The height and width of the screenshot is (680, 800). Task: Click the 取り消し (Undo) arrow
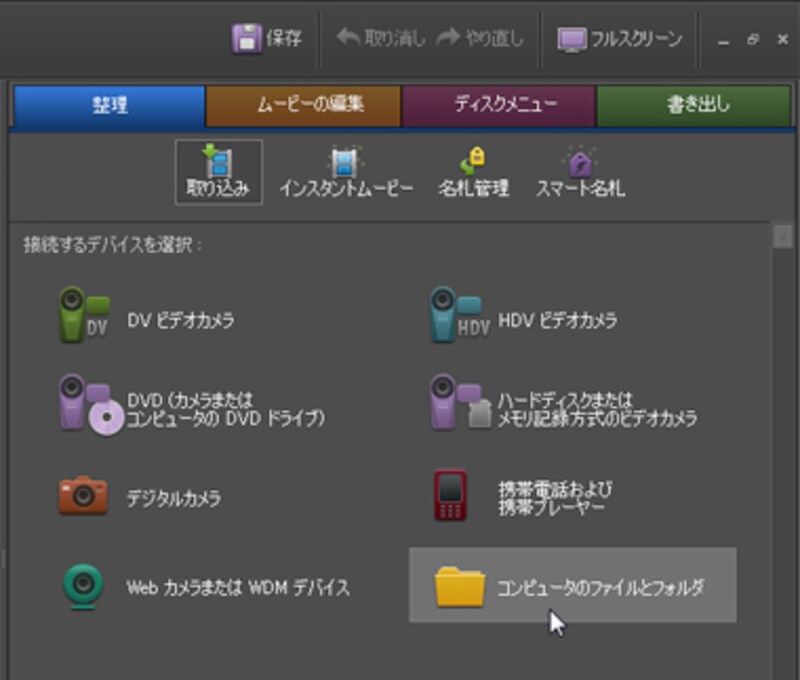point(348,39)
